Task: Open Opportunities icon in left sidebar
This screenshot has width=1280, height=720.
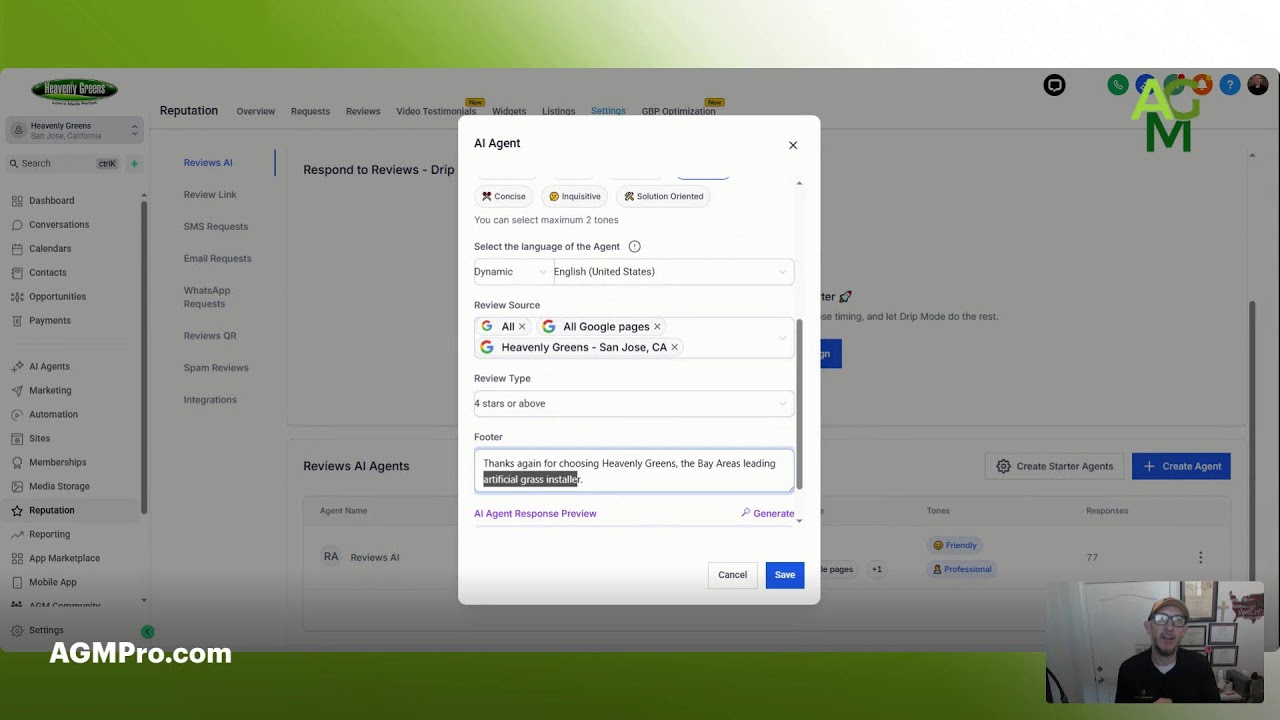Action: point(17,296)
